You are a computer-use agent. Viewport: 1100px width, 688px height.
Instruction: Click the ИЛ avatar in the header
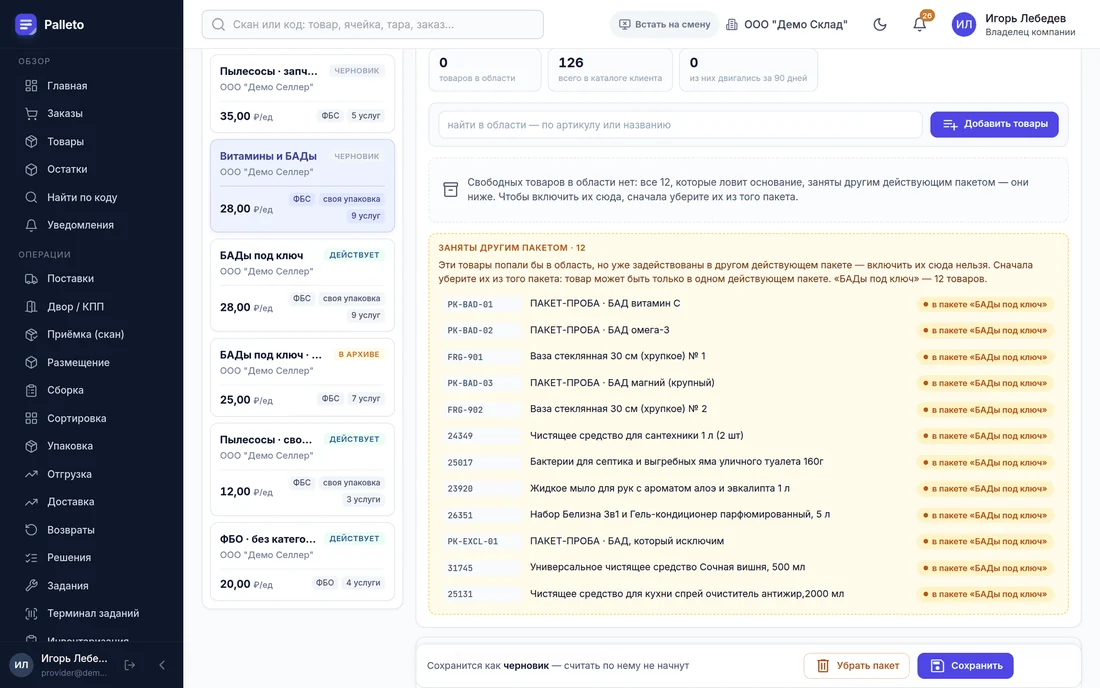(x=964, y=25)
